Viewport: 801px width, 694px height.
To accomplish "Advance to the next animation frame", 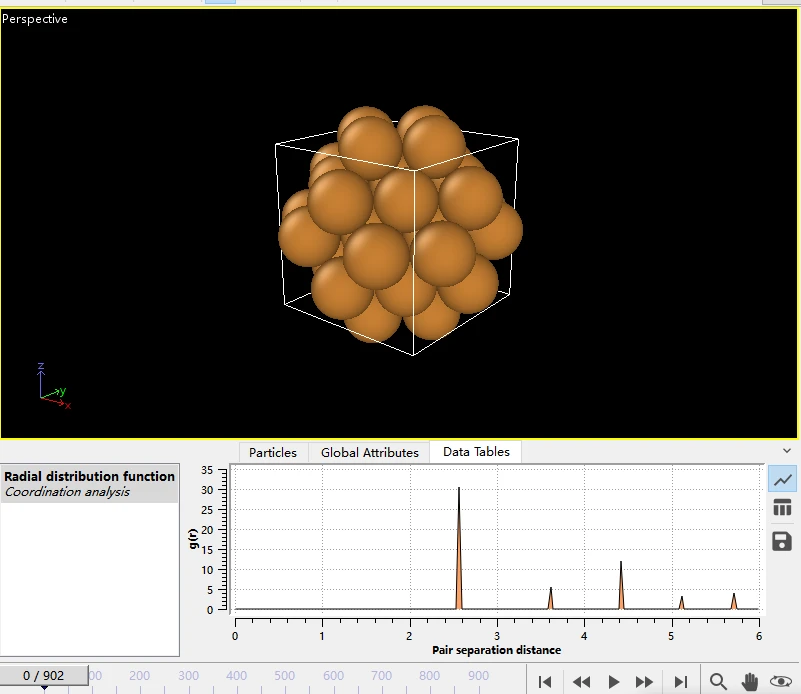I will [645, 681].
